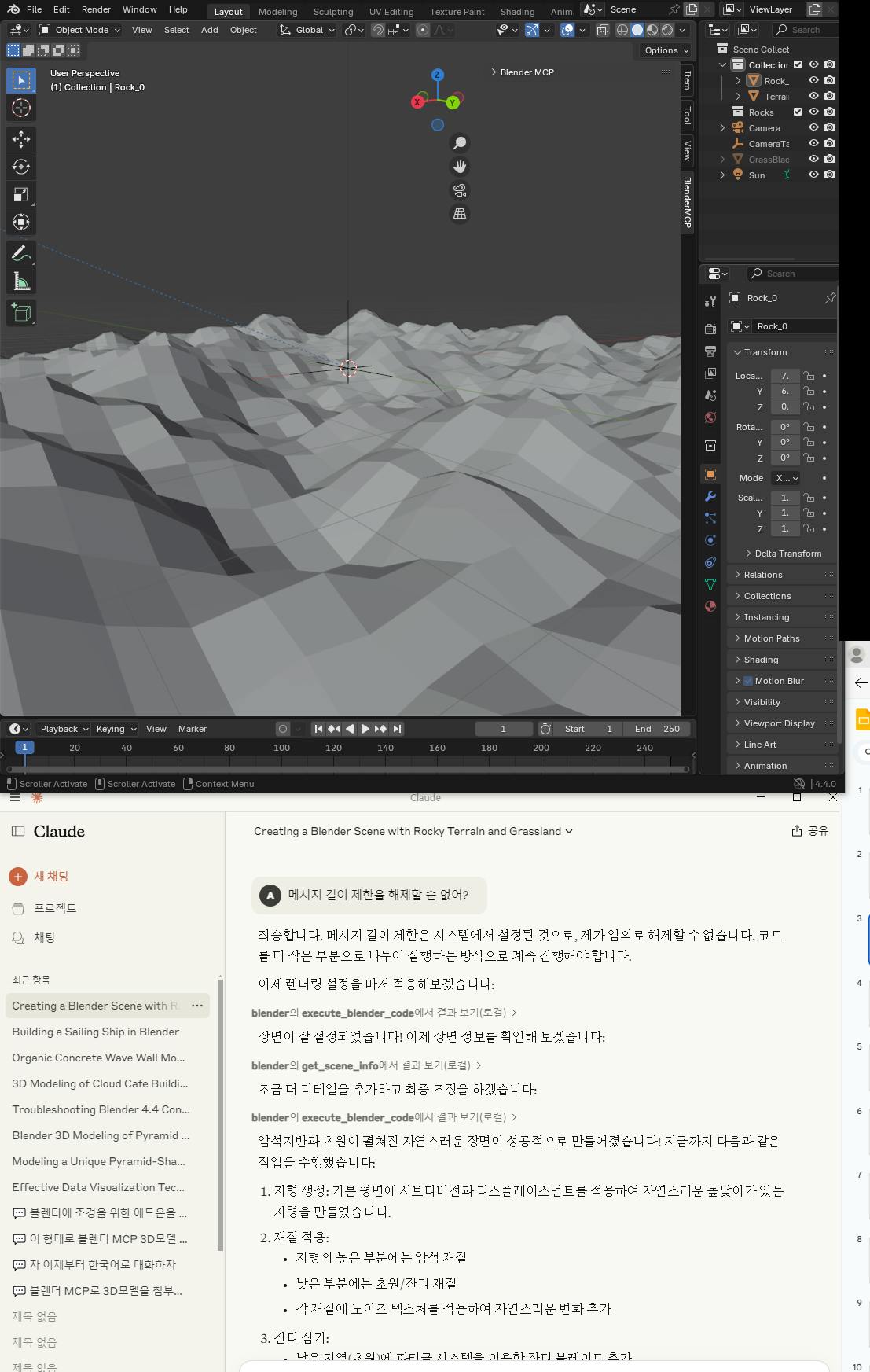Viewport: 870px width, 1372px height.
Task: Open the BlenderMCP sidebar tab
Action: (x=687, y=202)
